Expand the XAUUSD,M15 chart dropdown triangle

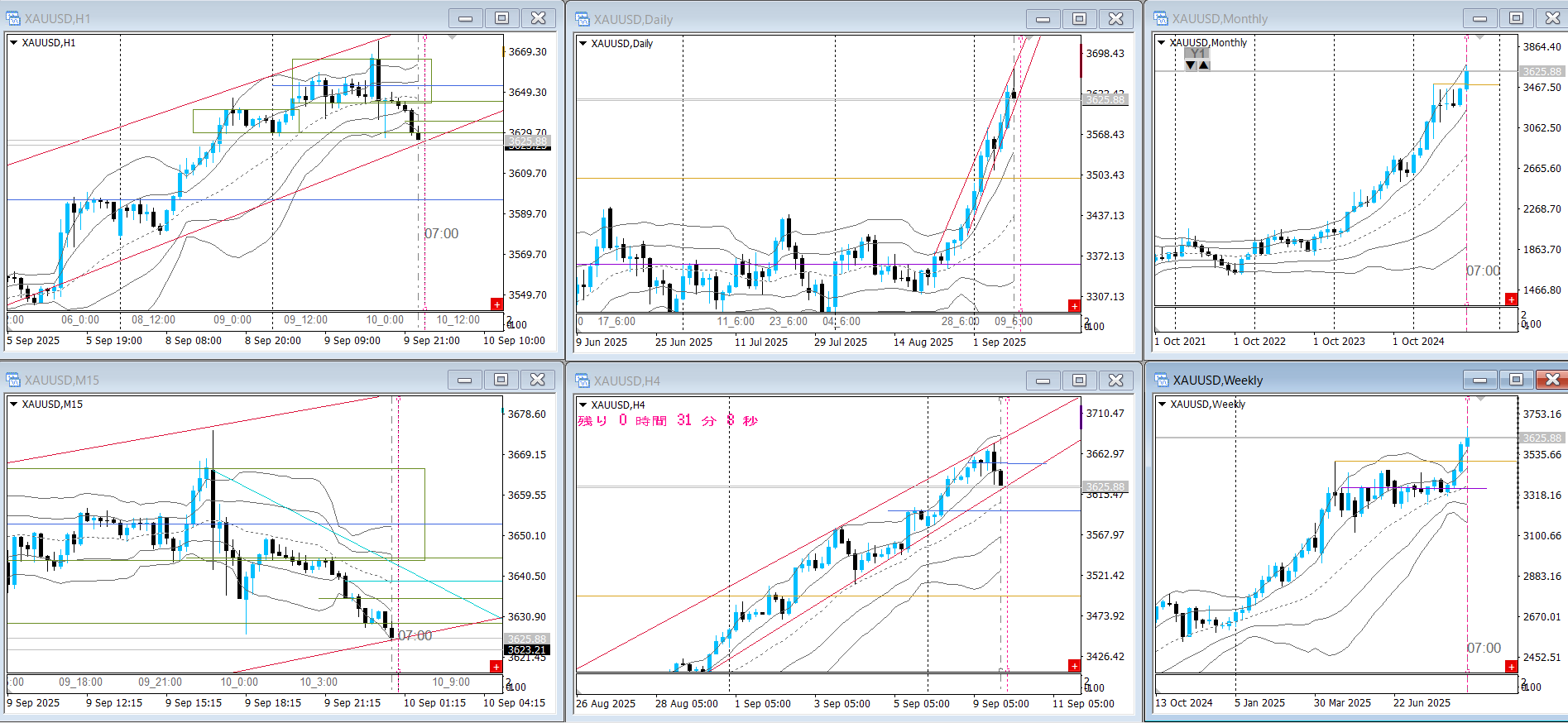click(14, 405)
